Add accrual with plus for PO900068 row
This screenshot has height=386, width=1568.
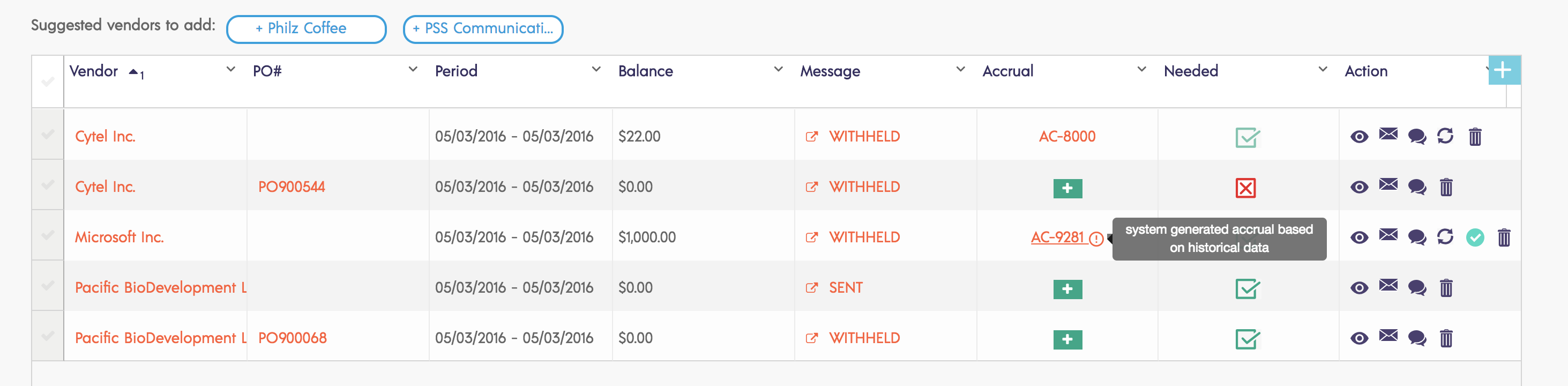1067,339
